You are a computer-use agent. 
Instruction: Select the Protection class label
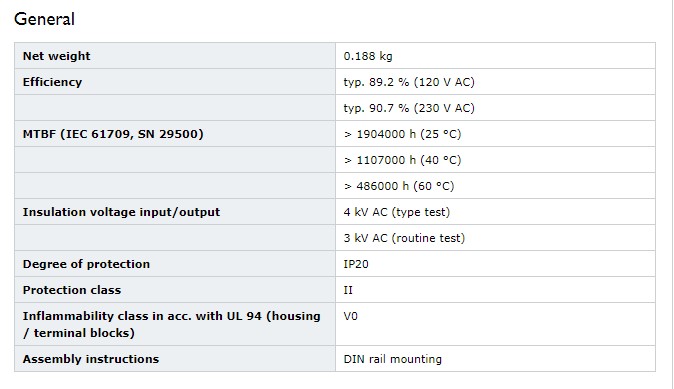72,290
